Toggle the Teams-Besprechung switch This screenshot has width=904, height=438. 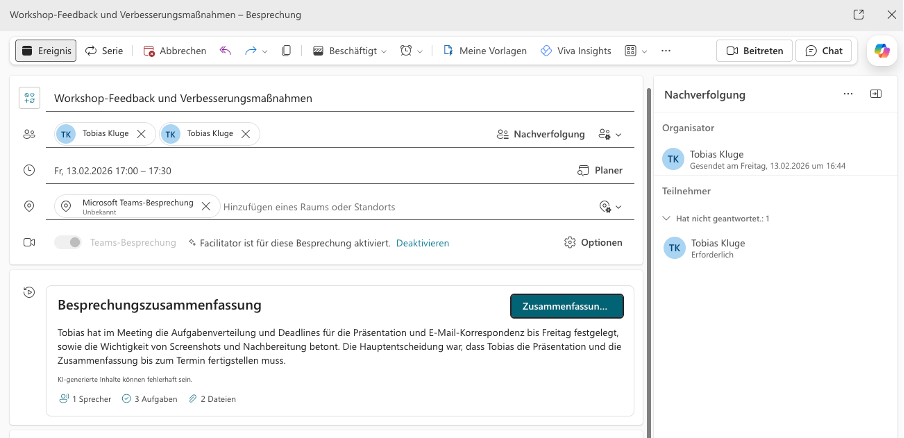[x=68, y=242]
